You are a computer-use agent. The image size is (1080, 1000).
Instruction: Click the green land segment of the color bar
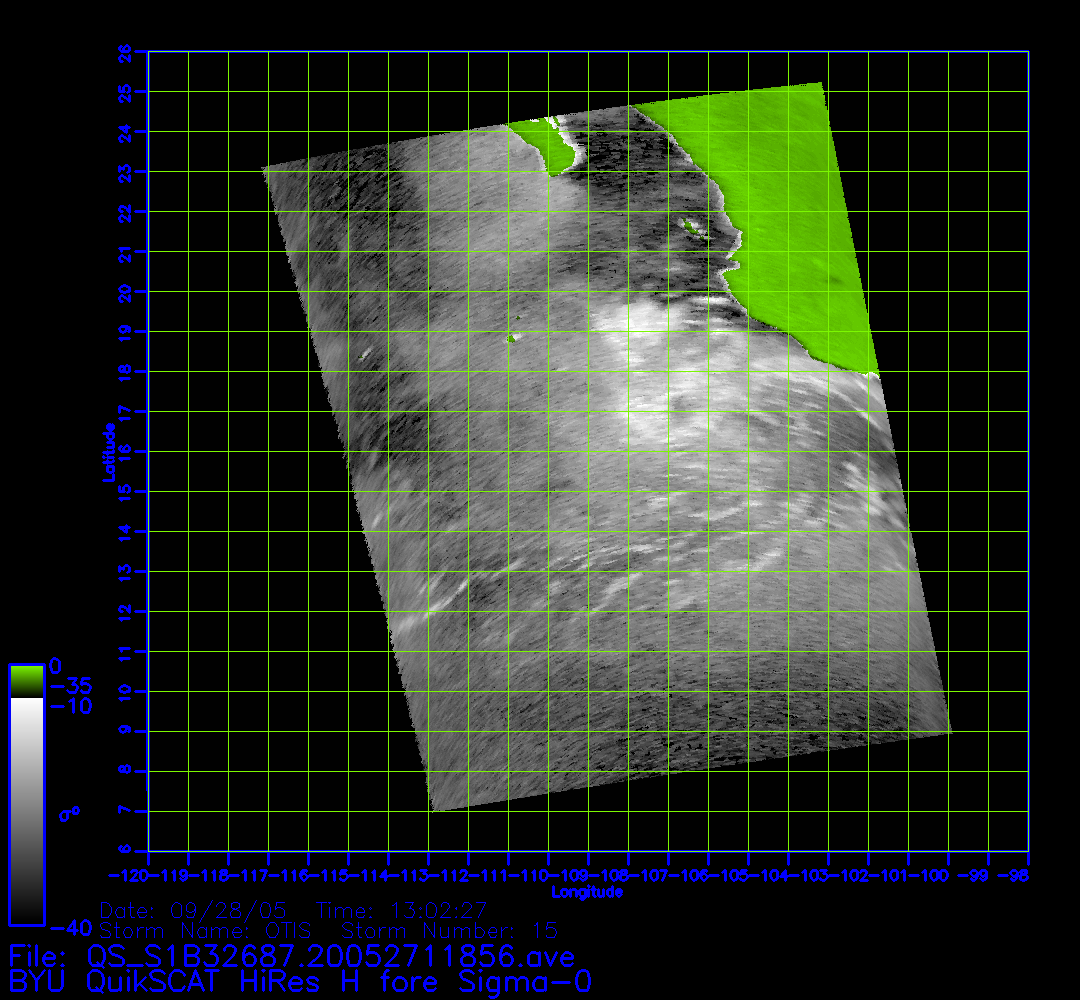(x=26, y=681)
